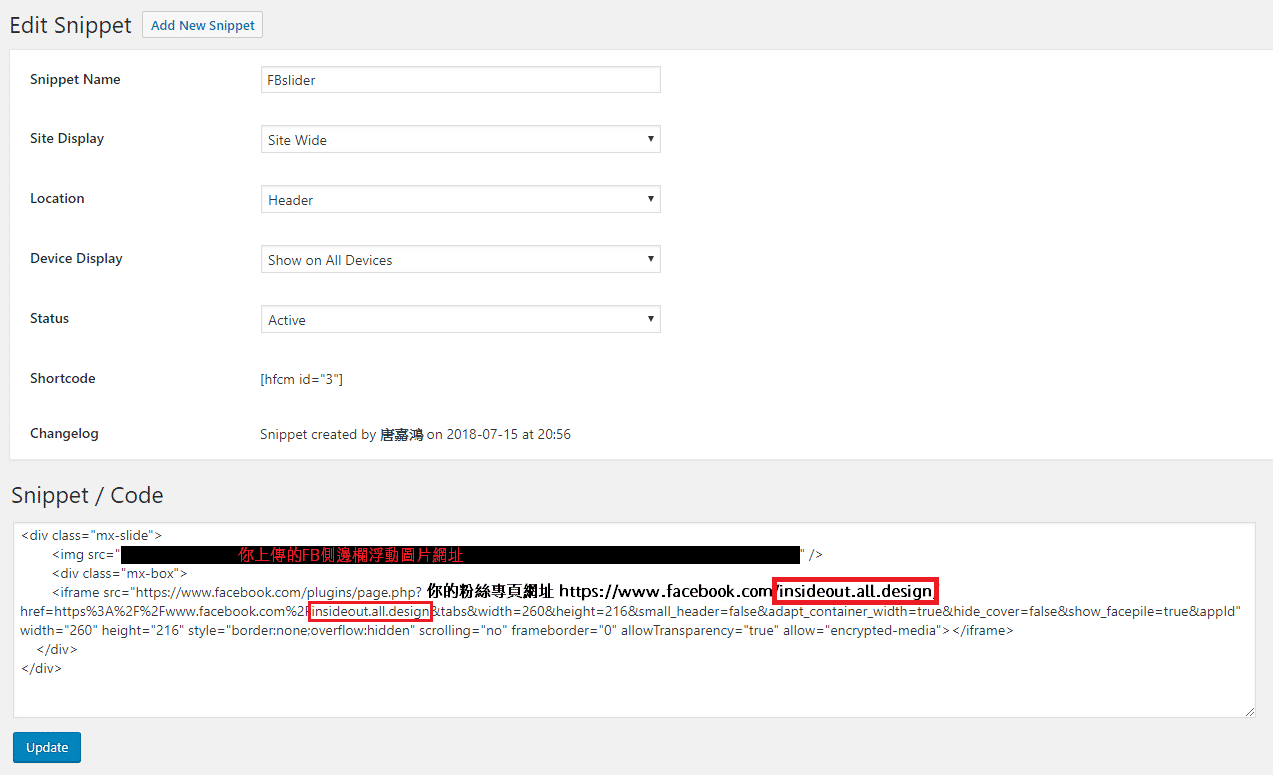Expand the Location dropdown showing Header
The image size is (1273, 775).
tap(460, 200)
